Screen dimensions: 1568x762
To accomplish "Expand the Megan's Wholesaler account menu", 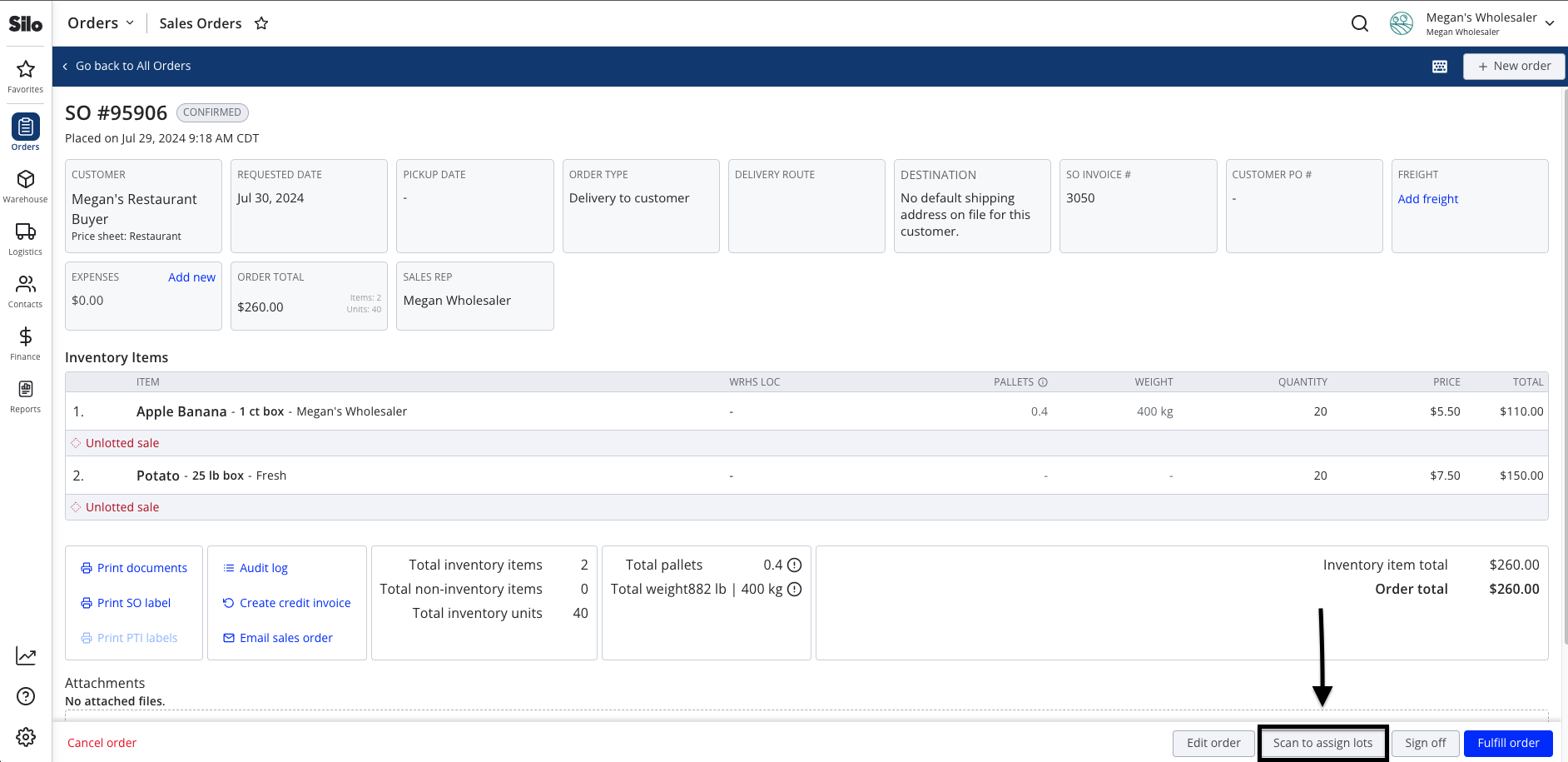I will (1550, 23).
